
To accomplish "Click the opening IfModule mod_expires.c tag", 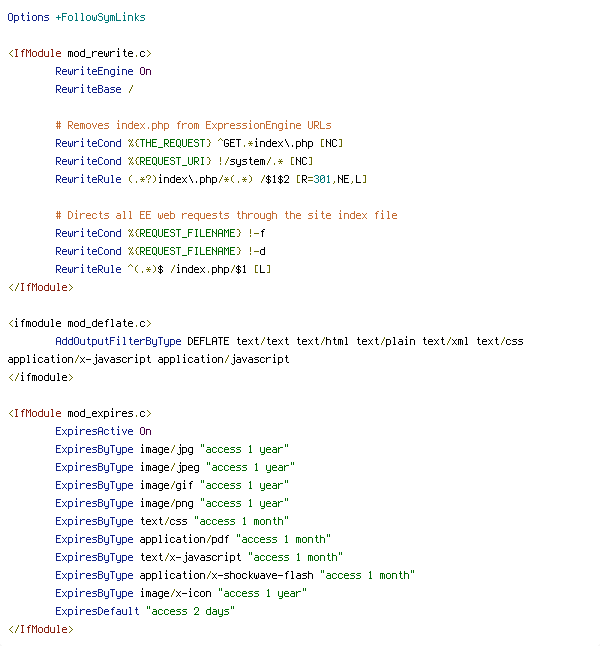I will tap(79, 413).
